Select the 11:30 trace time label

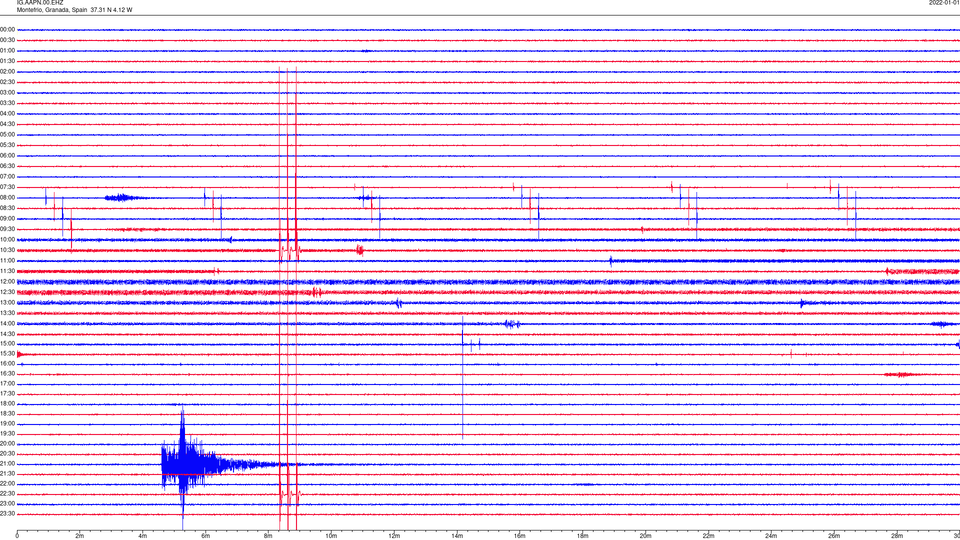(8, 271)
